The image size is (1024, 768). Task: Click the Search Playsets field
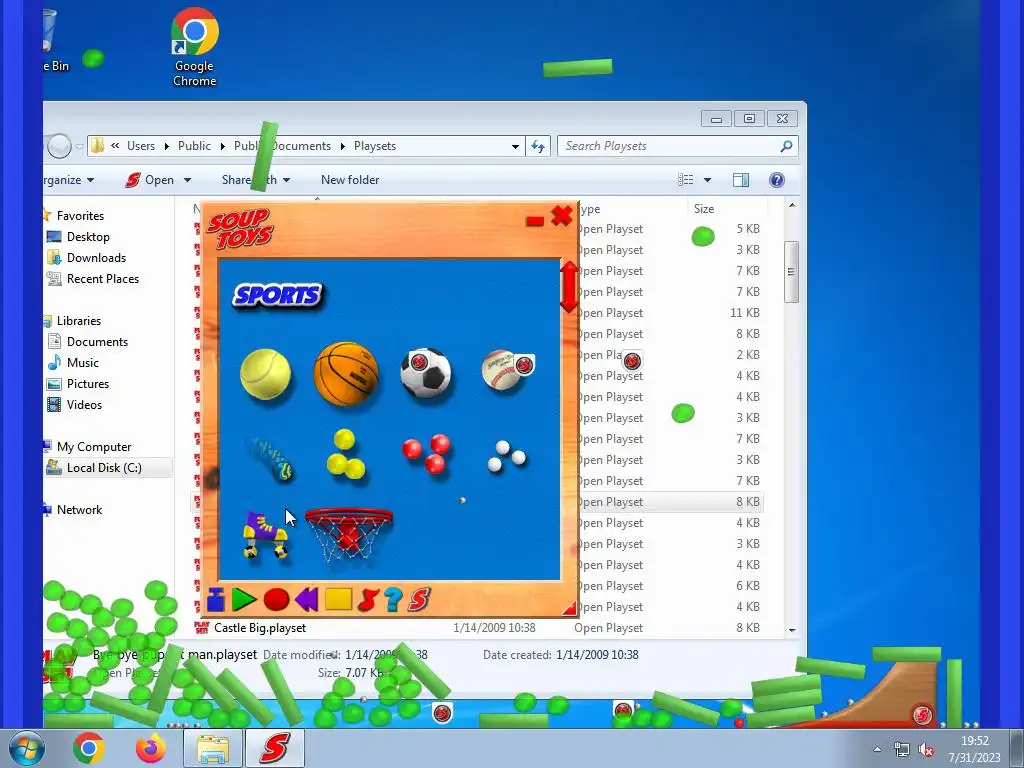[x=678, y=146]
